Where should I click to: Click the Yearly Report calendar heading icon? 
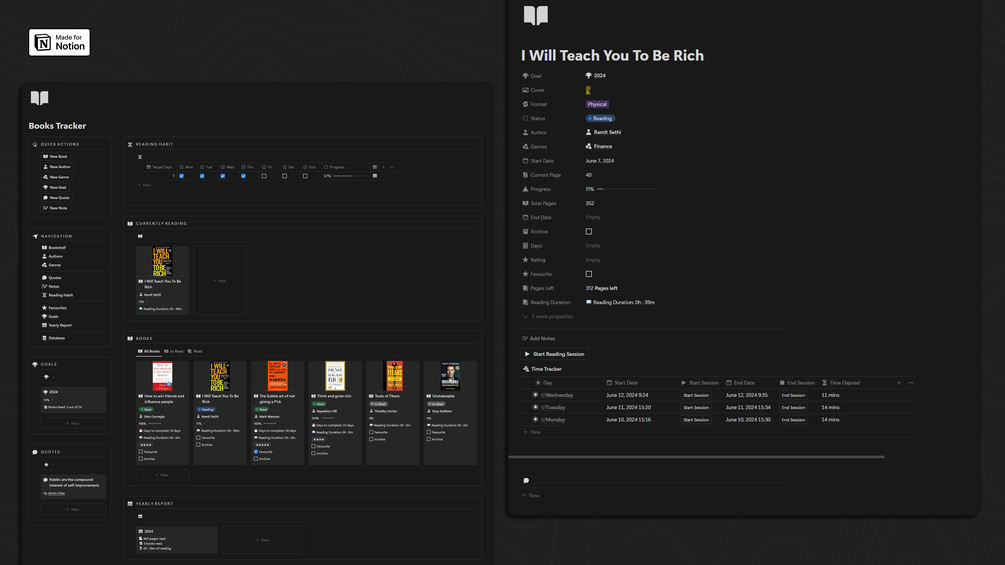tap(130, 504)
